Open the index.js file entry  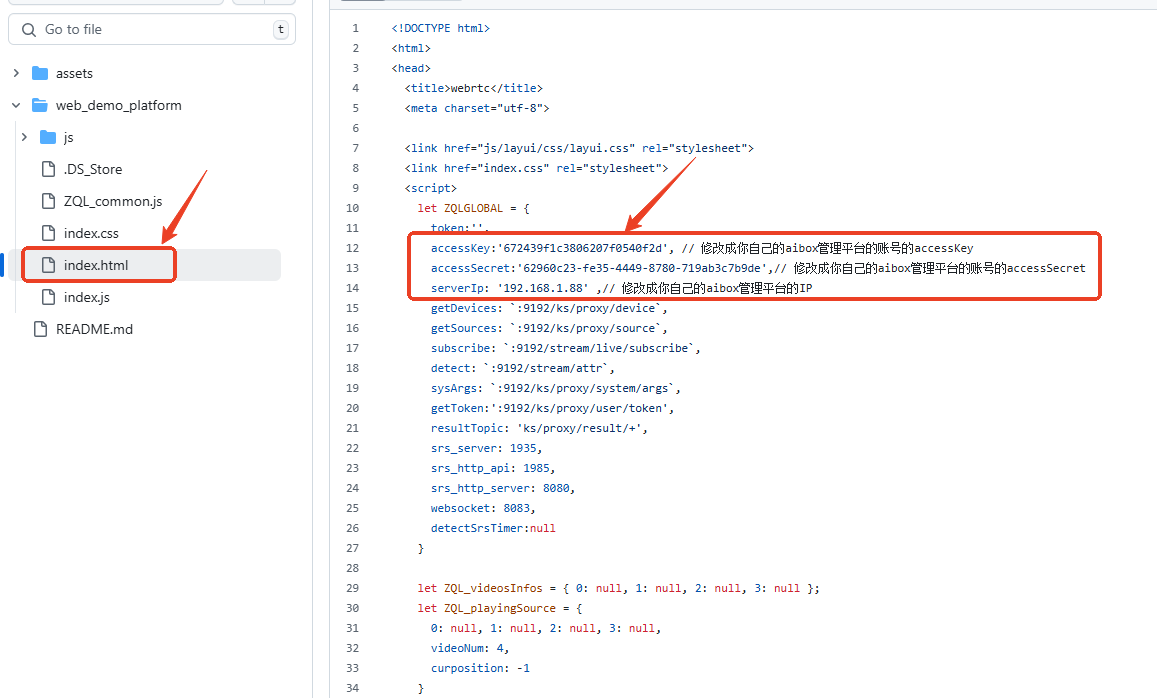click(x=85, y=297)
